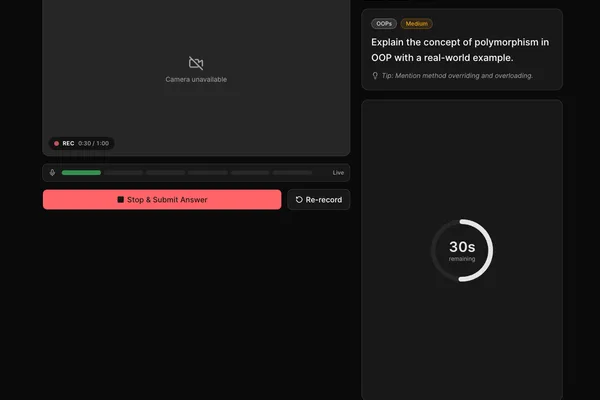Click the last gray audio level segment
Screen dimensions: 600x400
point(292,173)
